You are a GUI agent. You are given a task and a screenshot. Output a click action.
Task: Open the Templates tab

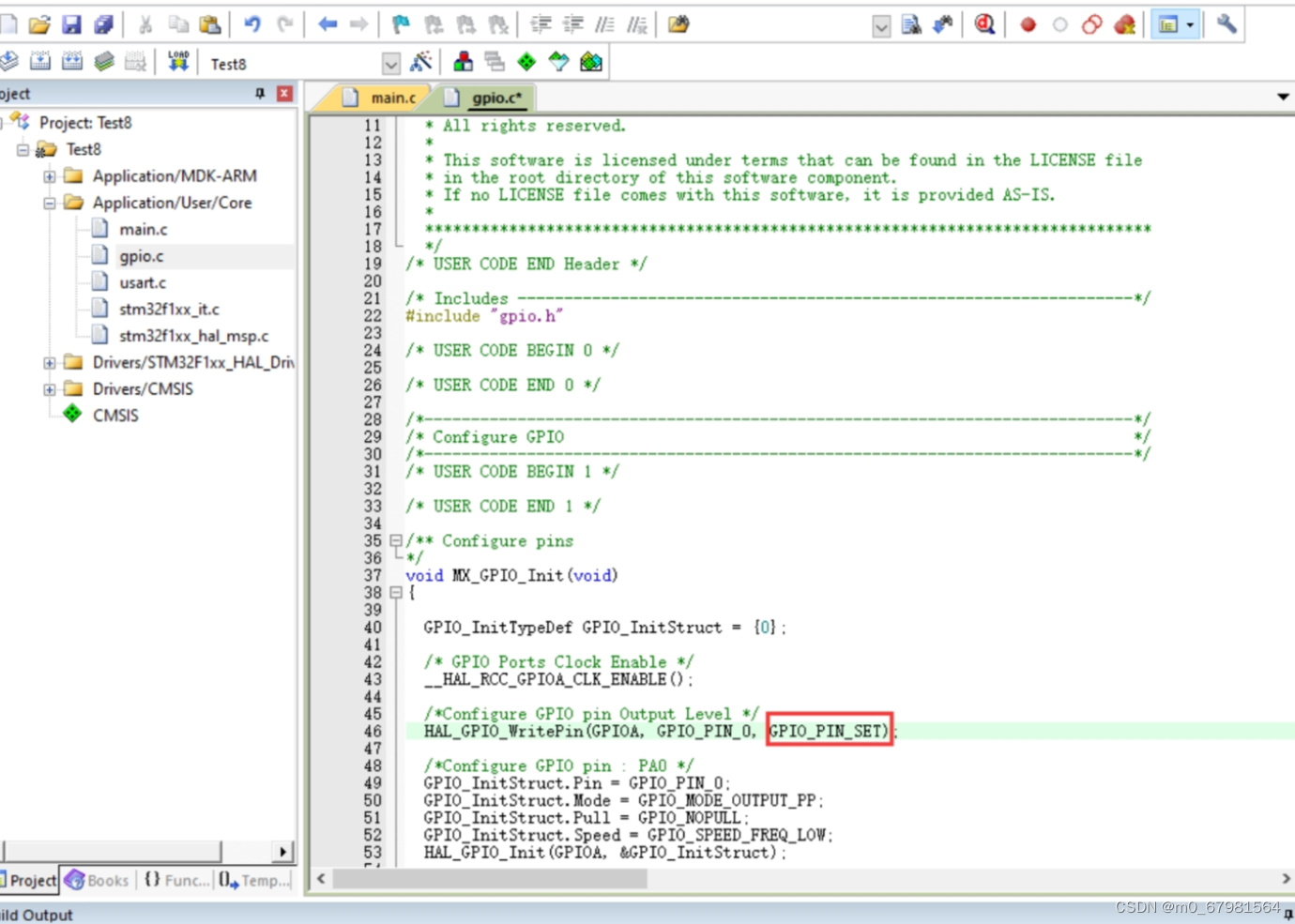pyautogui.click(x=254, y=880)
